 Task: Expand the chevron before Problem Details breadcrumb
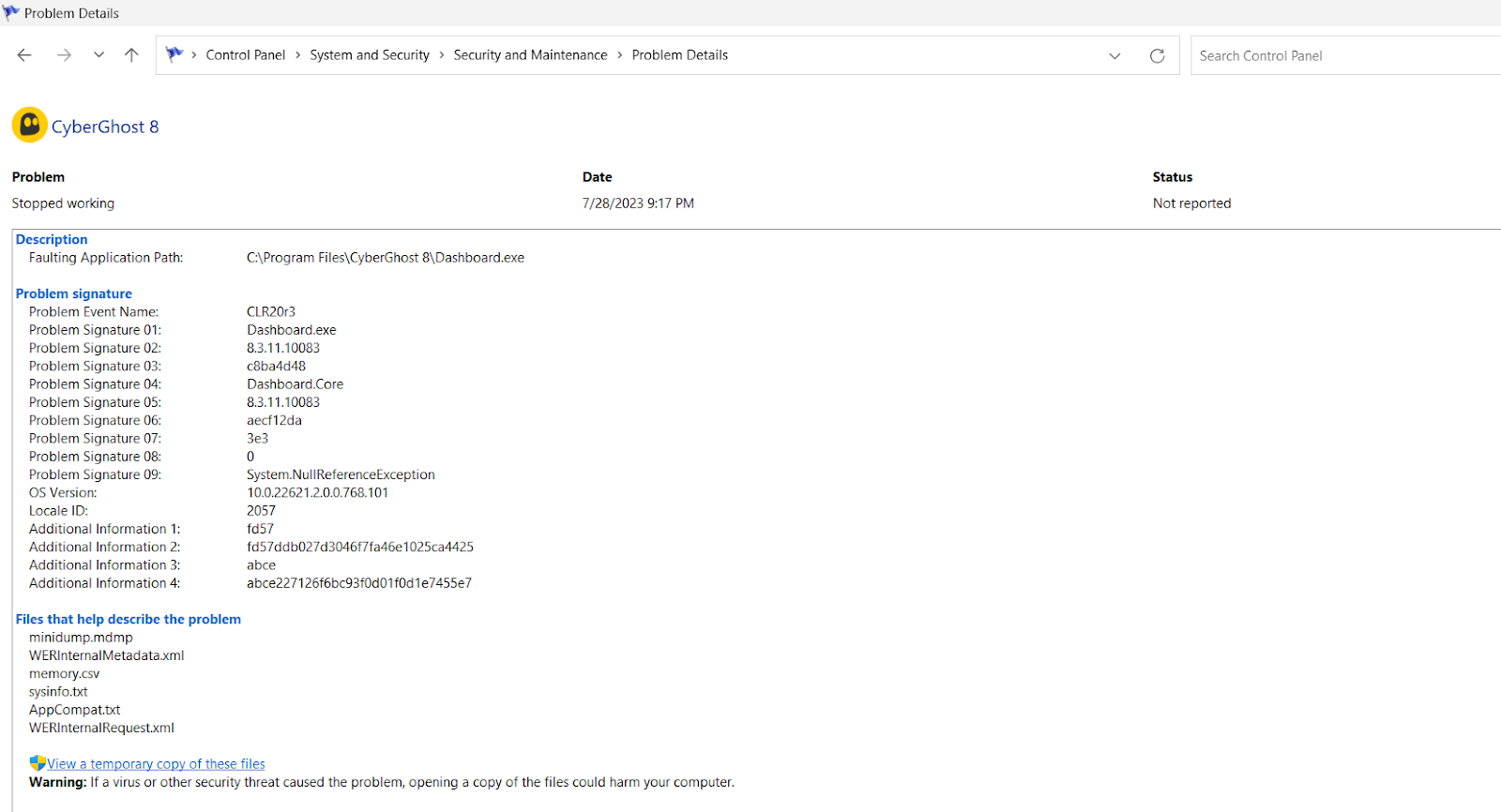click(620, 55)
